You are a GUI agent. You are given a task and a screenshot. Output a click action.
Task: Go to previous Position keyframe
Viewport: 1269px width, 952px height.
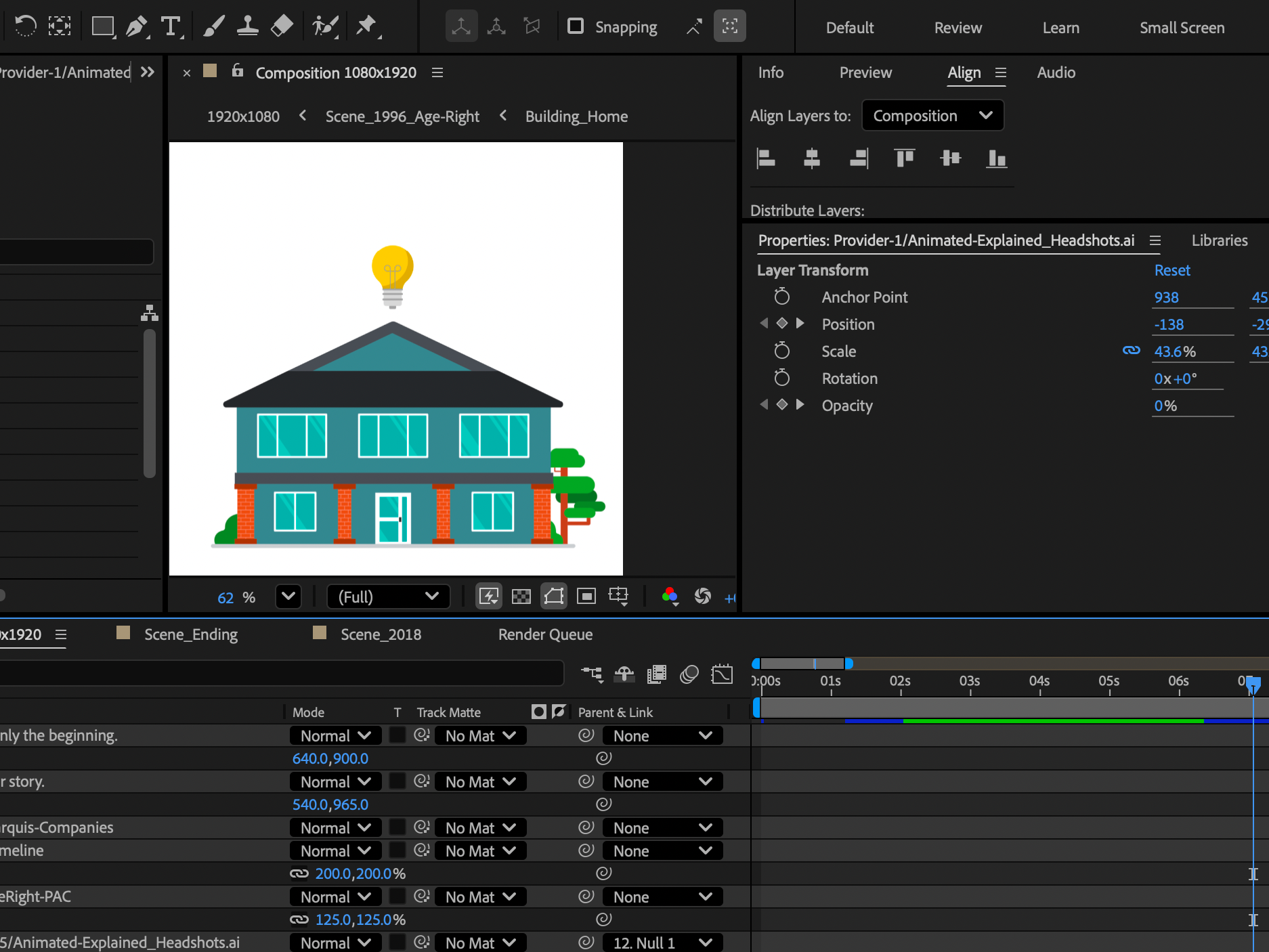pos(765,323)
